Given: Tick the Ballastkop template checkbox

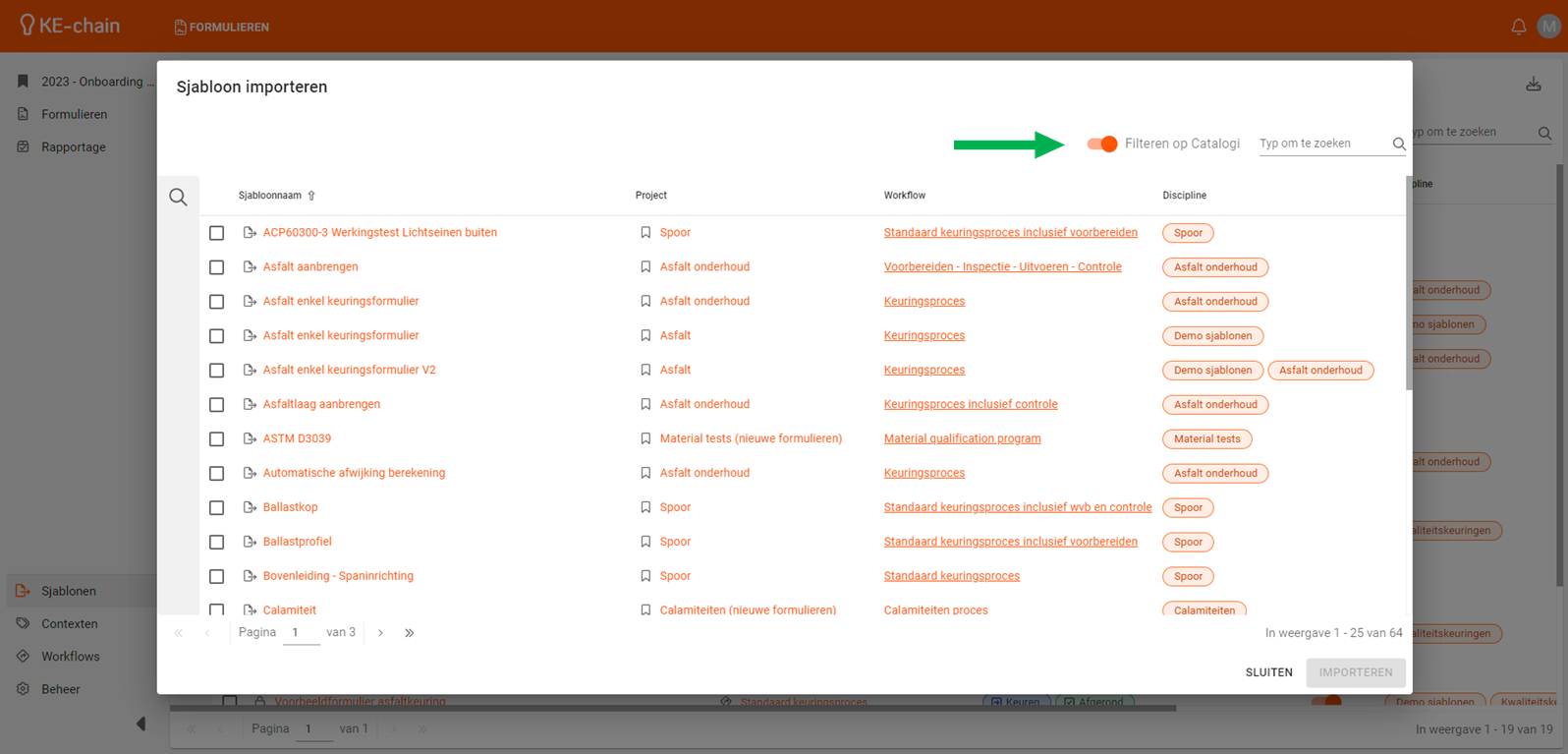Looking at the screenshot, I should pos(216,508).
